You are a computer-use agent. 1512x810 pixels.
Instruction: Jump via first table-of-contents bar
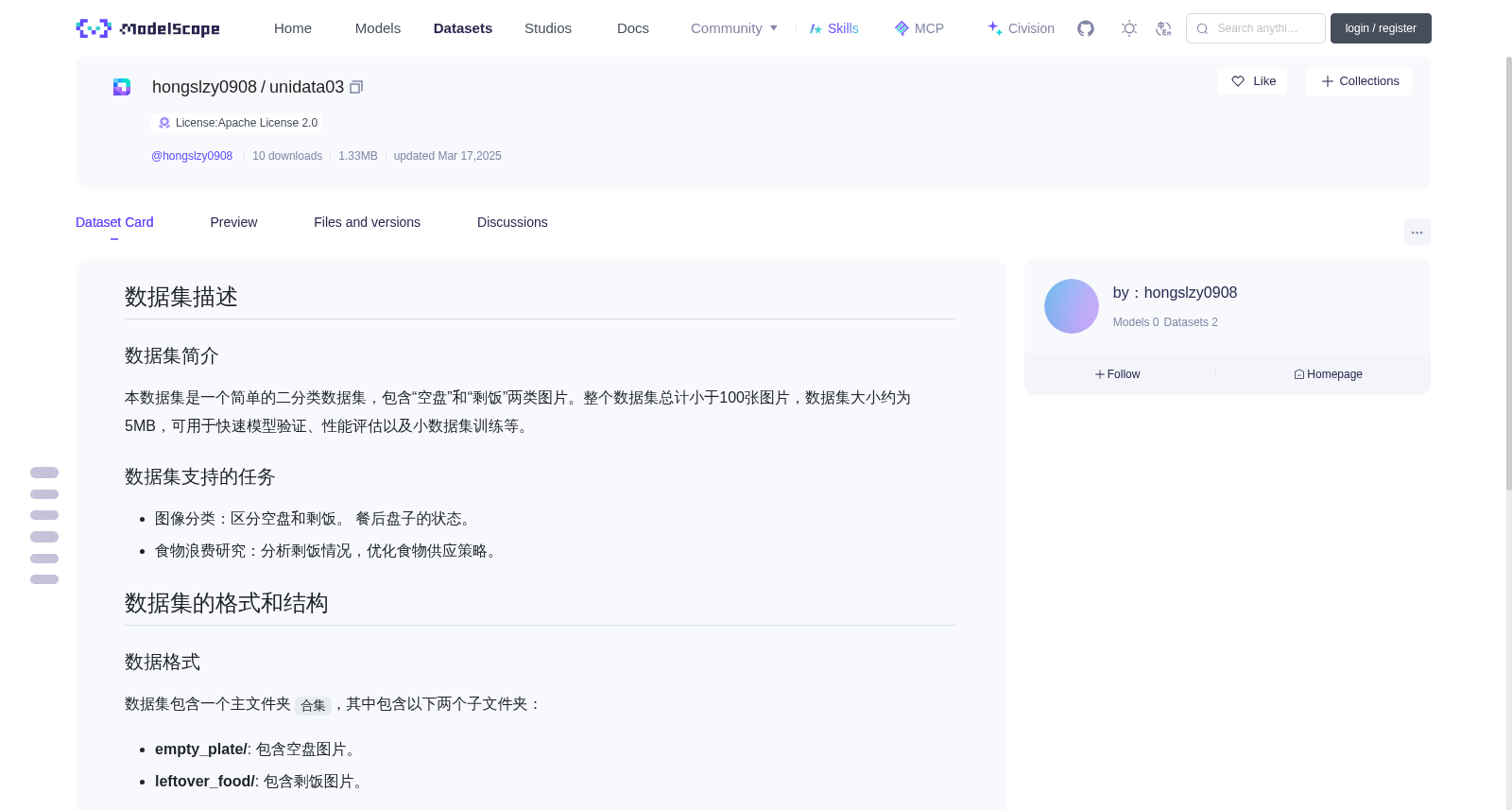[44, 473]
